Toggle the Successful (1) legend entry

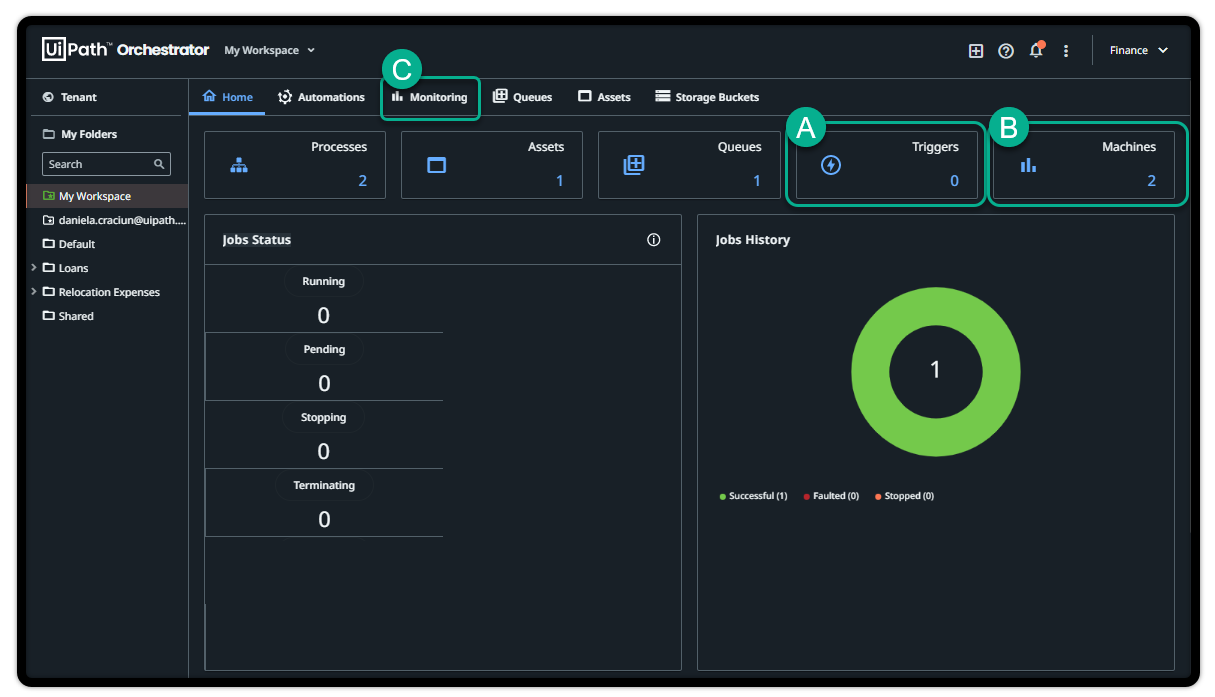pos(753,496)
